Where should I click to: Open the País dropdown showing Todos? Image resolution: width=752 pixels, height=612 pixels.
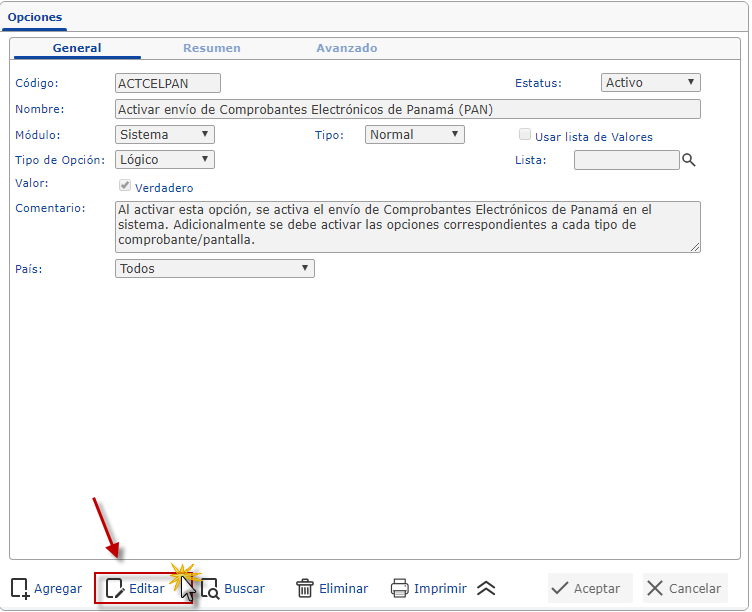[x=215, y=269]
